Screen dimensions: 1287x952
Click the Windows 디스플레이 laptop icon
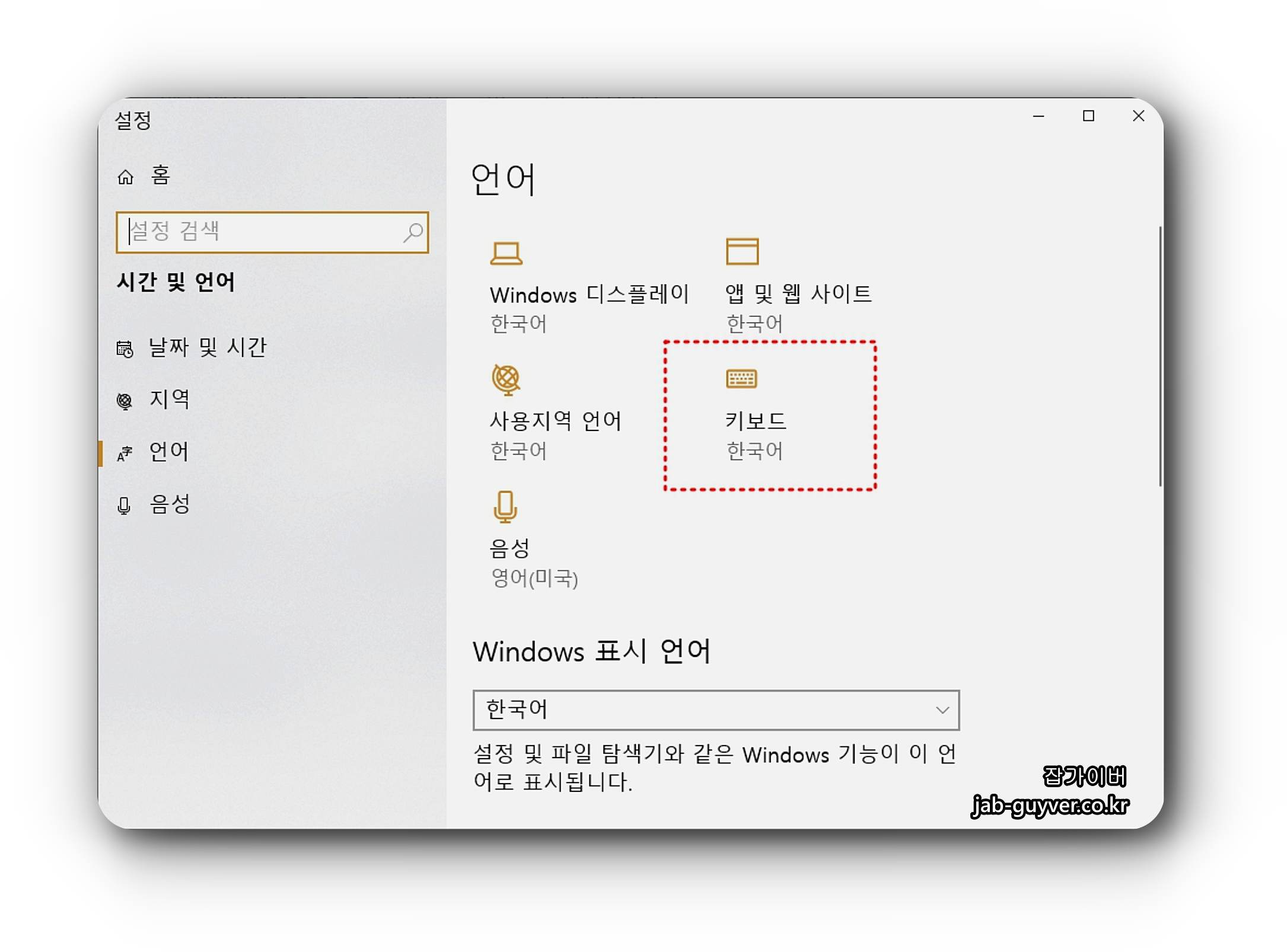pyautogui.click(x=506, y=254)
